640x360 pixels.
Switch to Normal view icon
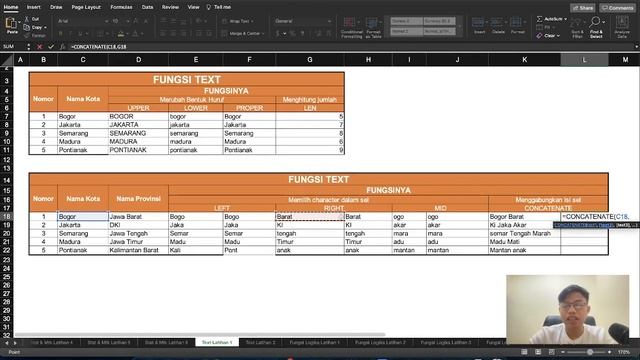pyautogui.click(x=524, y=352)
